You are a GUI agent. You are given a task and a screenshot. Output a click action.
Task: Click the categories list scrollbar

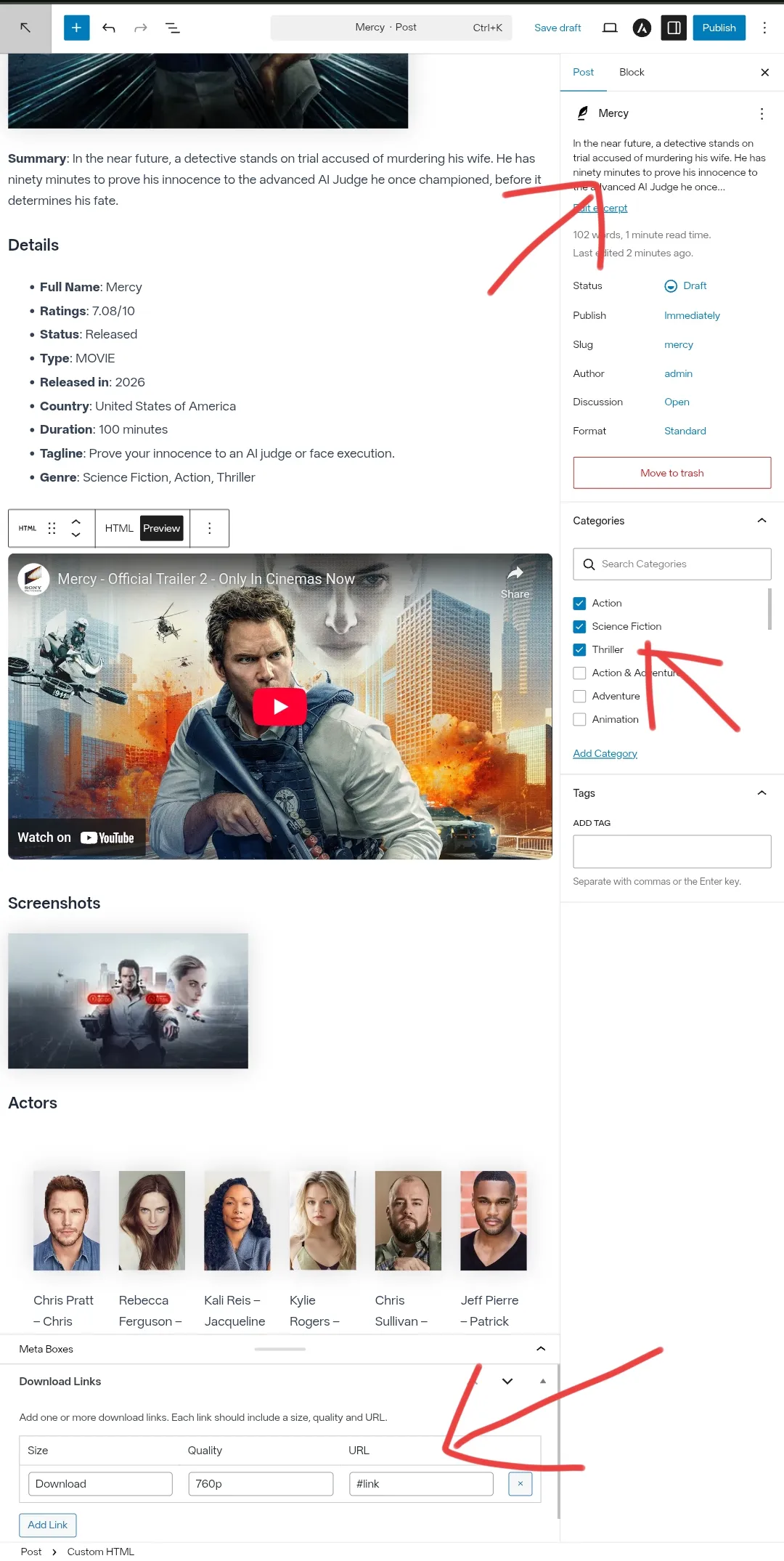click(769, 609)
